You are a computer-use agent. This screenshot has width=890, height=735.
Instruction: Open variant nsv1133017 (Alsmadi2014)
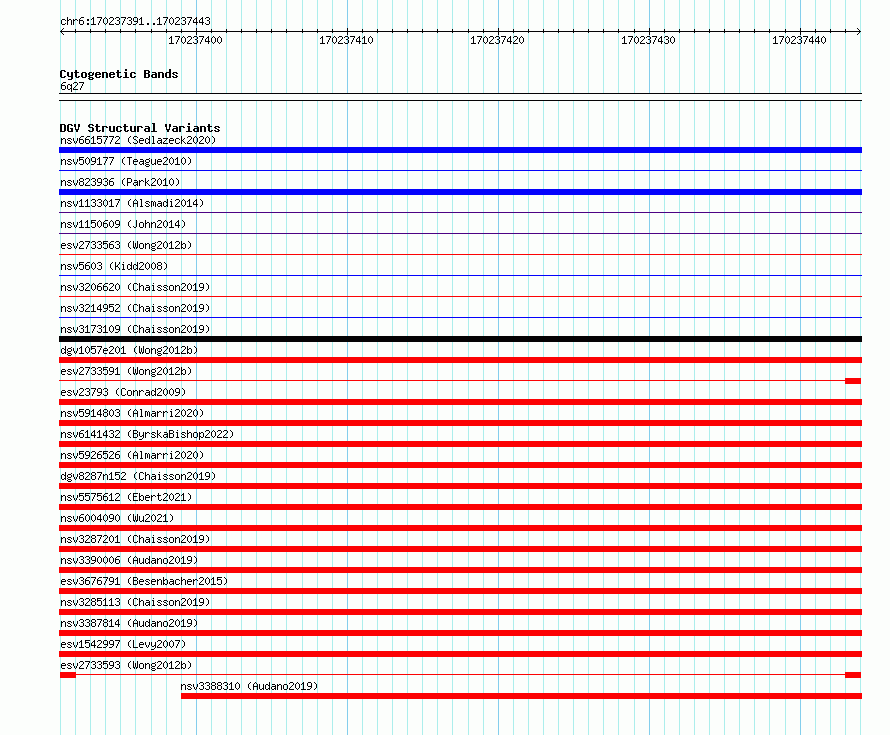(132, 203)
